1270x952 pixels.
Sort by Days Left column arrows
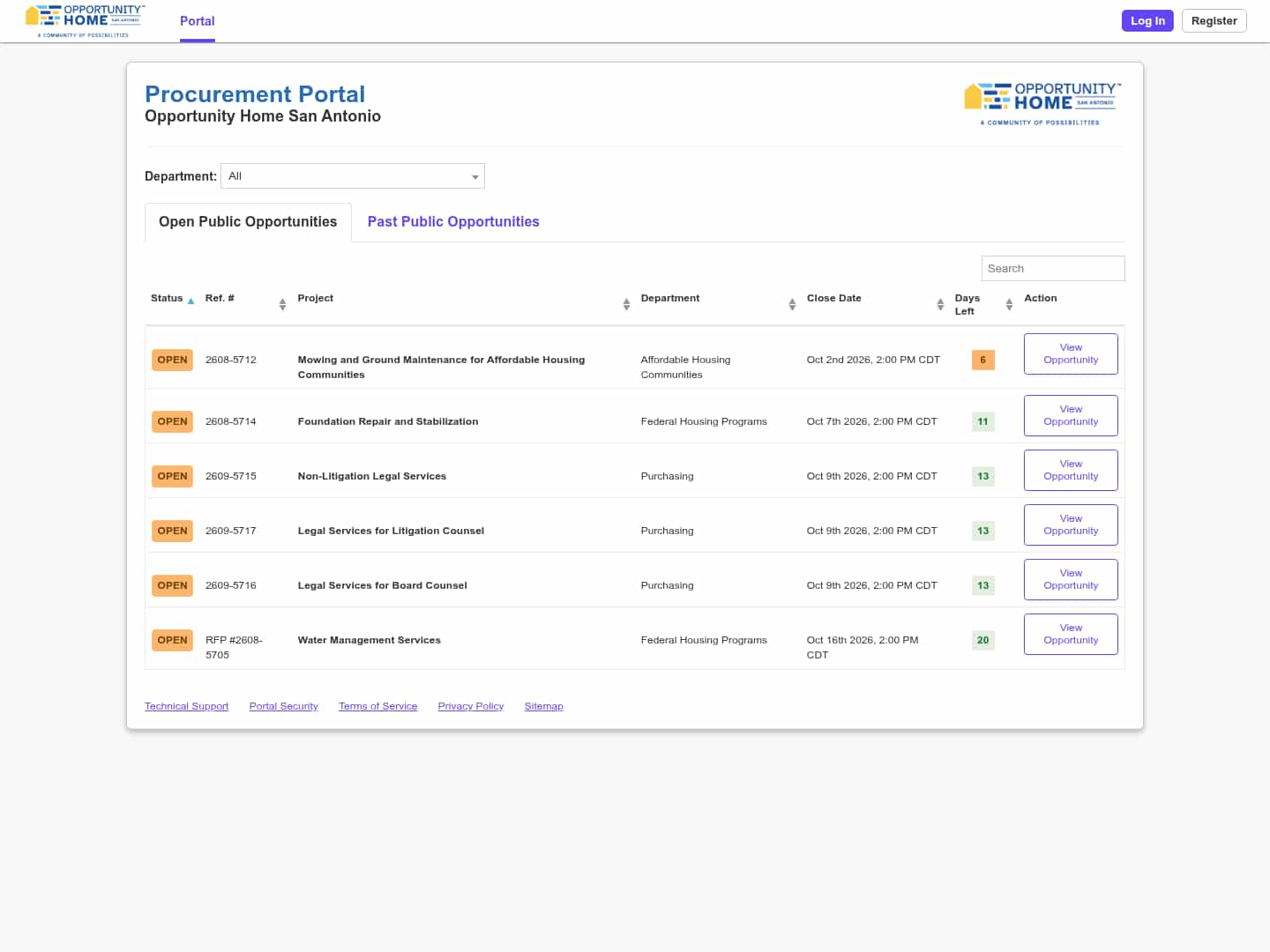click(x=1009, y=304)
